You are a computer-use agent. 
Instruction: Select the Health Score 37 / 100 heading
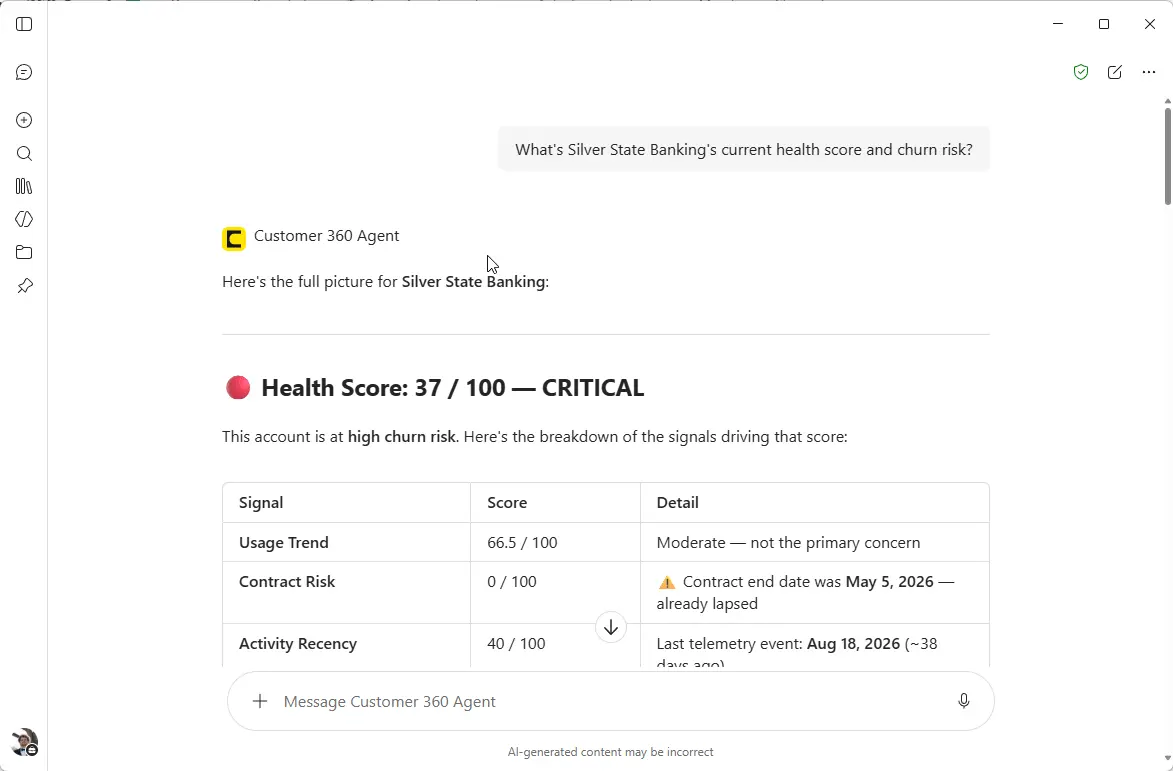452,388
